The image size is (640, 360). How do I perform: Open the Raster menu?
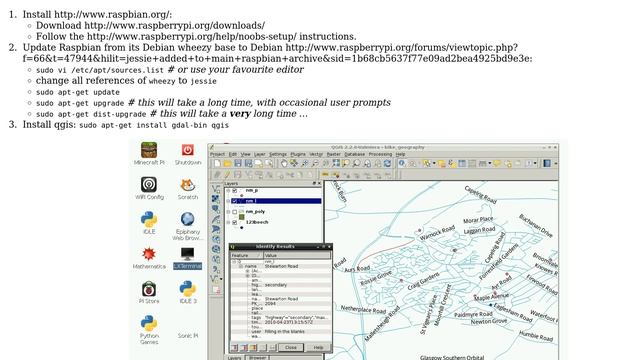[x=333, y=154]
